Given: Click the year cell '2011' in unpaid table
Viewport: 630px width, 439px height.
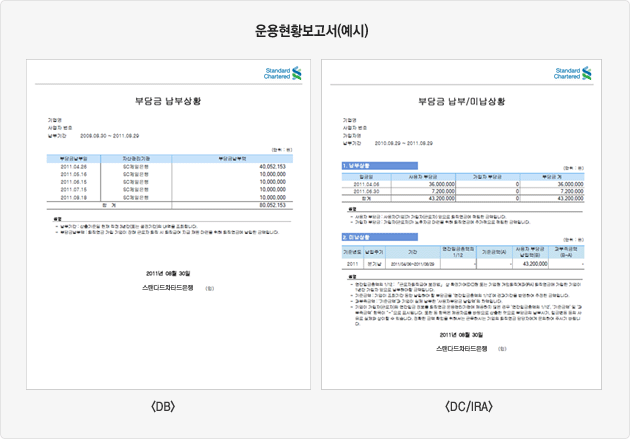Looking at the screenshot, I should coord(352,264).
